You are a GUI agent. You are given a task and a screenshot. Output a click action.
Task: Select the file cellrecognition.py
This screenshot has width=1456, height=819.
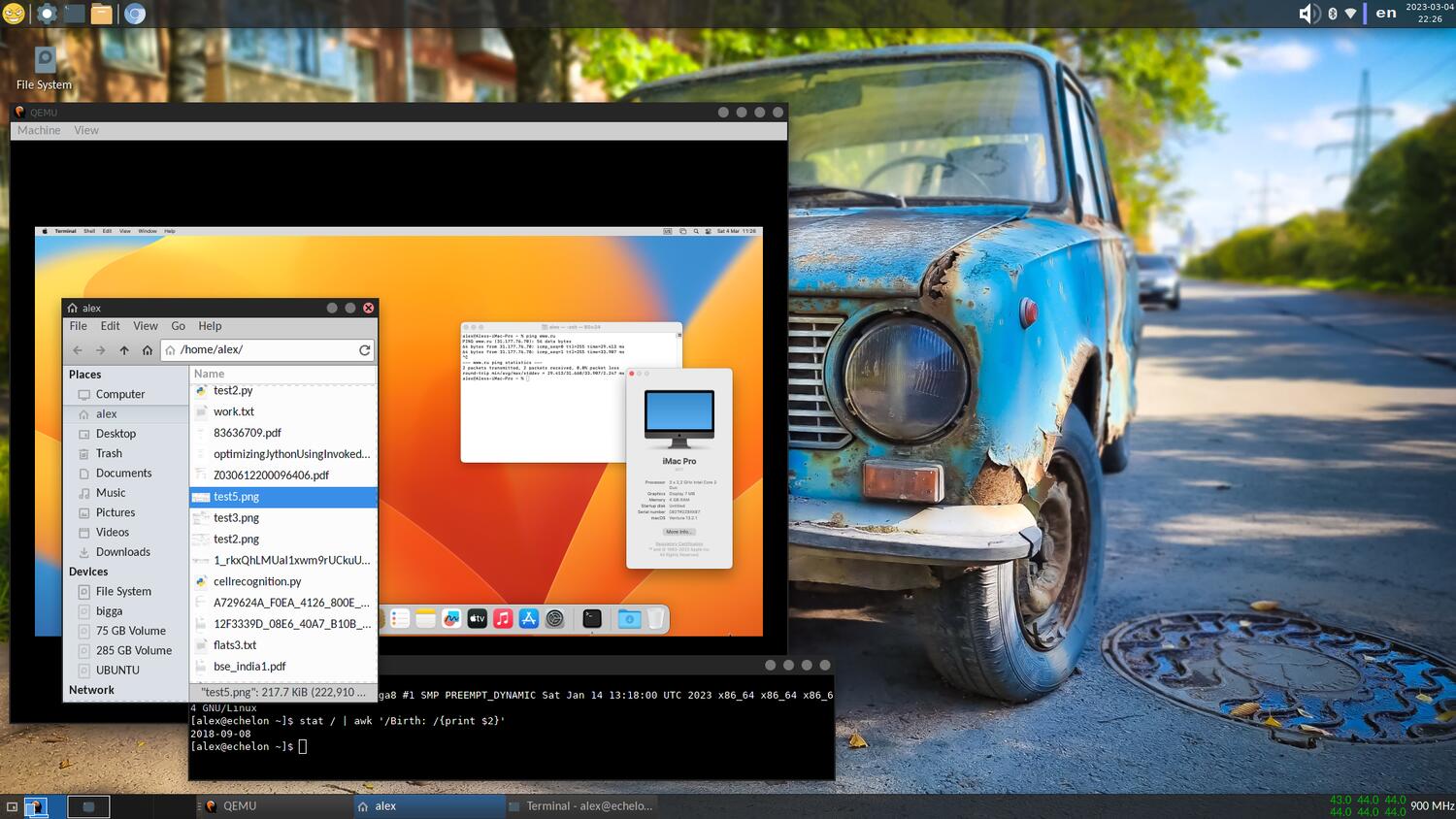[x=282, y=581]
